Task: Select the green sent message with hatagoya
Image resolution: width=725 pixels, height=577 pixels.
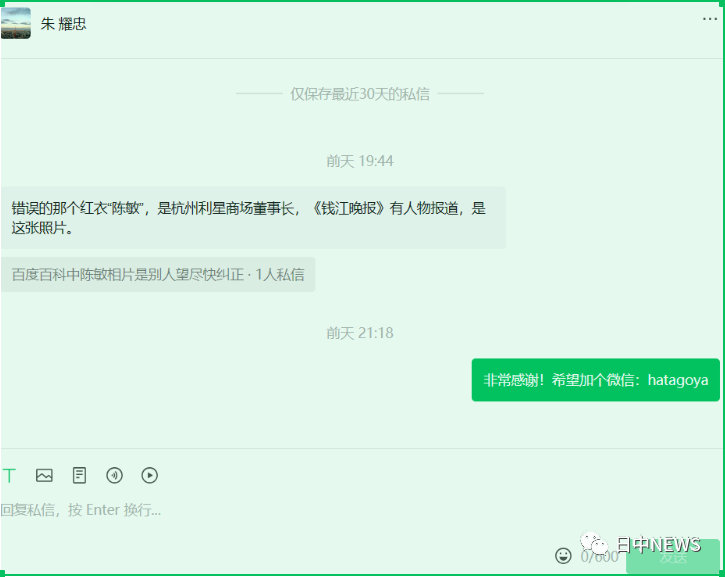Action: point(596,380)
